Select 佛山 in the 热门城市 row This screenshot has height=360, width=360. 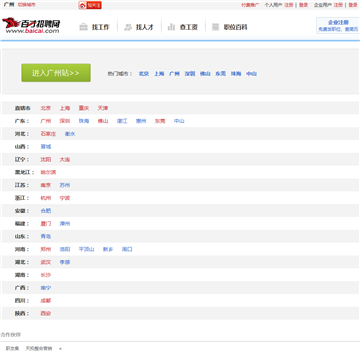coord(205,74)
